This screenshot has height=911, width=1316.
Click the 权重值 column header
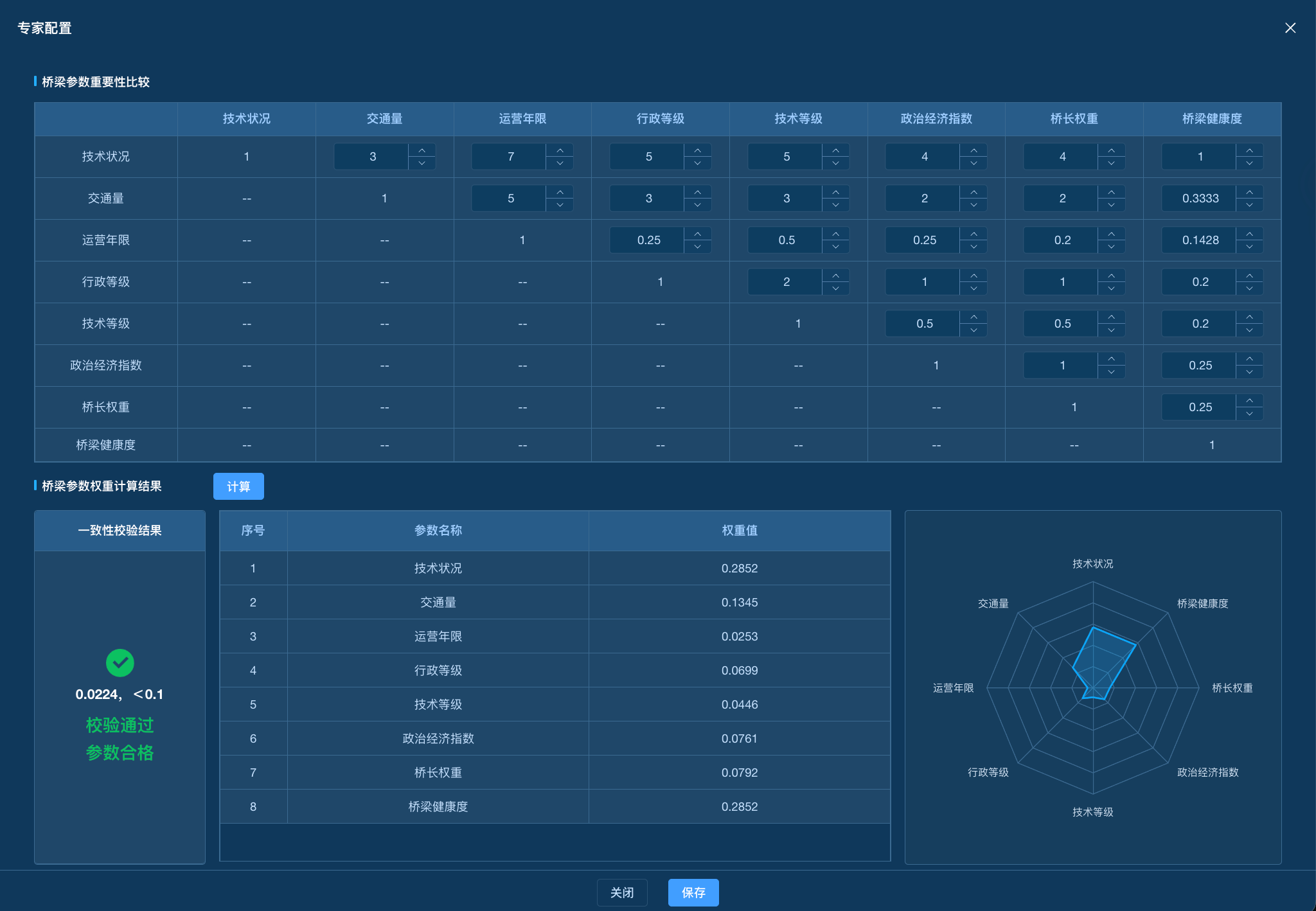click(740, 531)
